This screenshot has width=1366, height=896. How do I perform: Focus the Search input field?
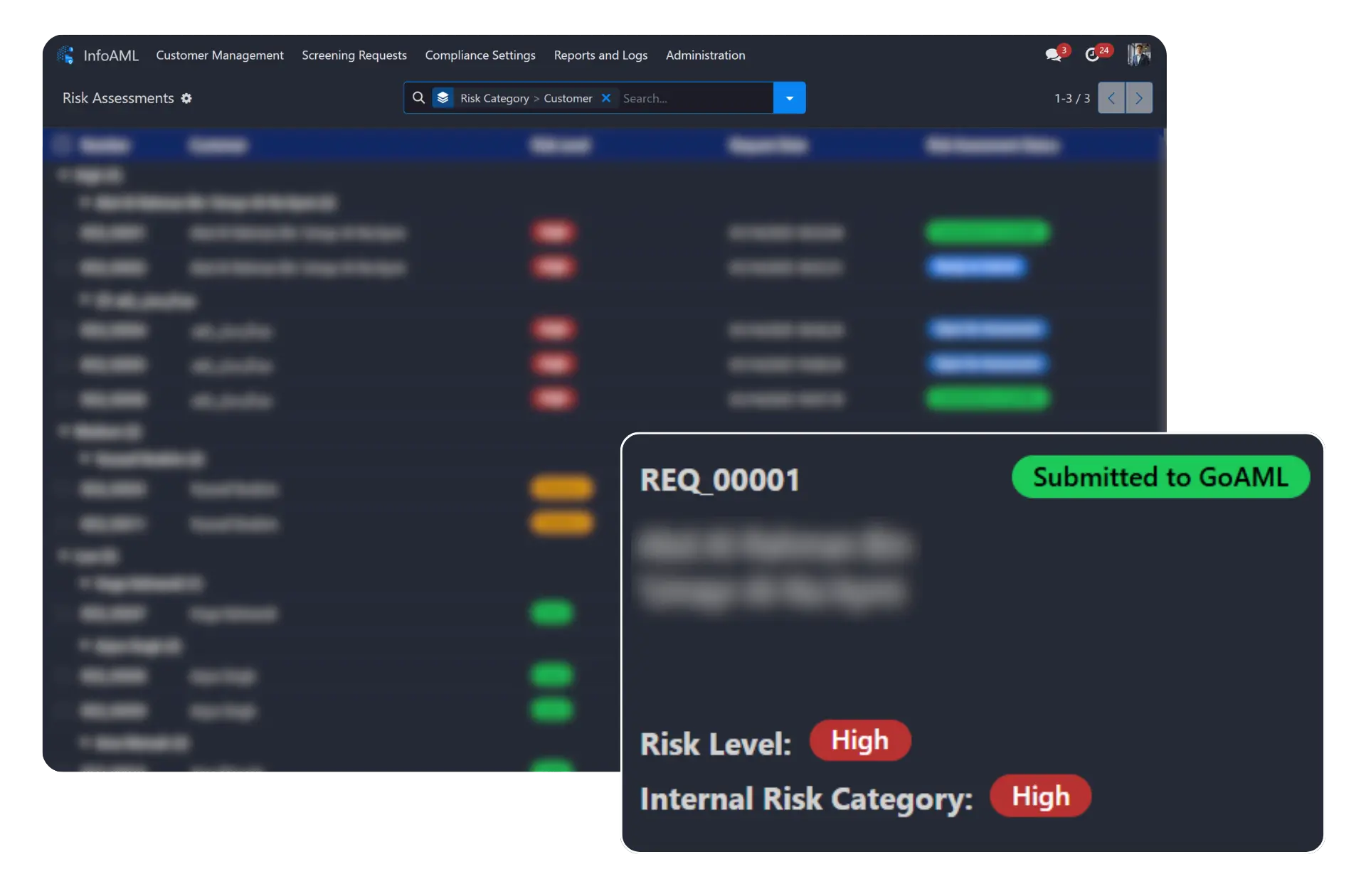694,98
